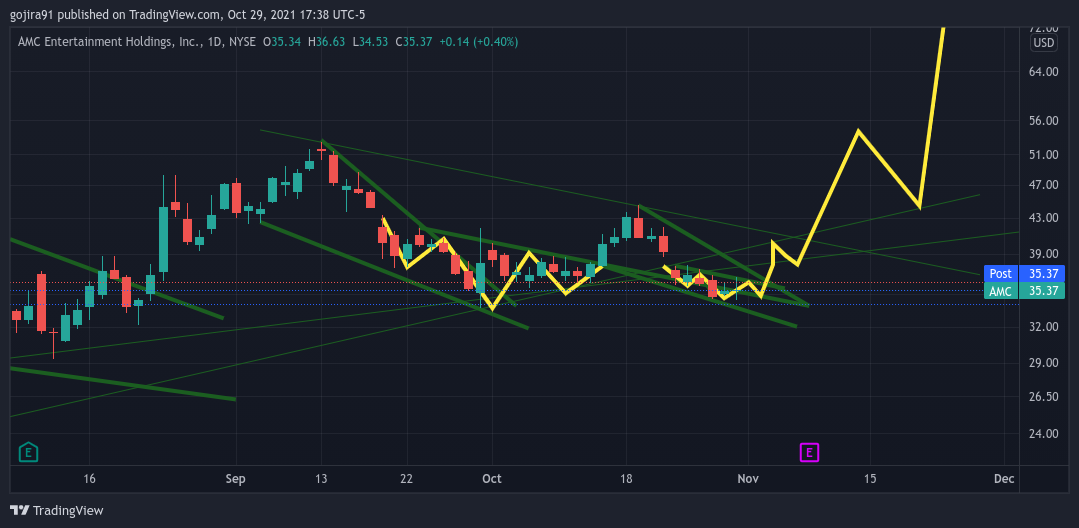Click the 43.00 price axis label
1079x528 pixels.
[1043, 218]
